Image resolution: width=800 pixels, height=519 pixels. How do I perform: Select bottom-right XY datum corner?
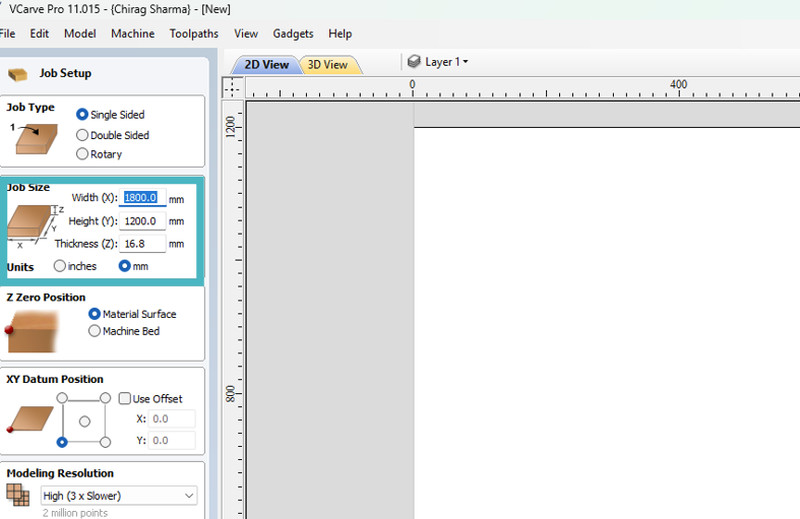point(105,442)
